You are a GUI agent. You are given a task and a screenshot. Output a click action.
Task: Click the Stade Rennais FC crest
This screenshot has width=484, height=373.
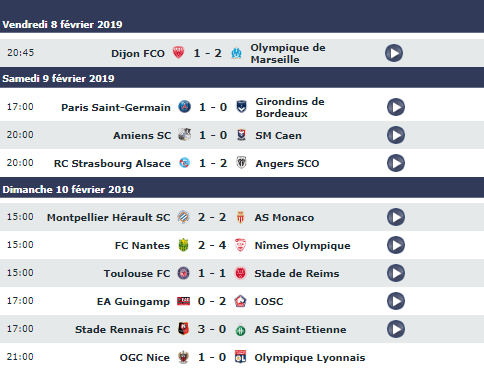tap(183, 329)
